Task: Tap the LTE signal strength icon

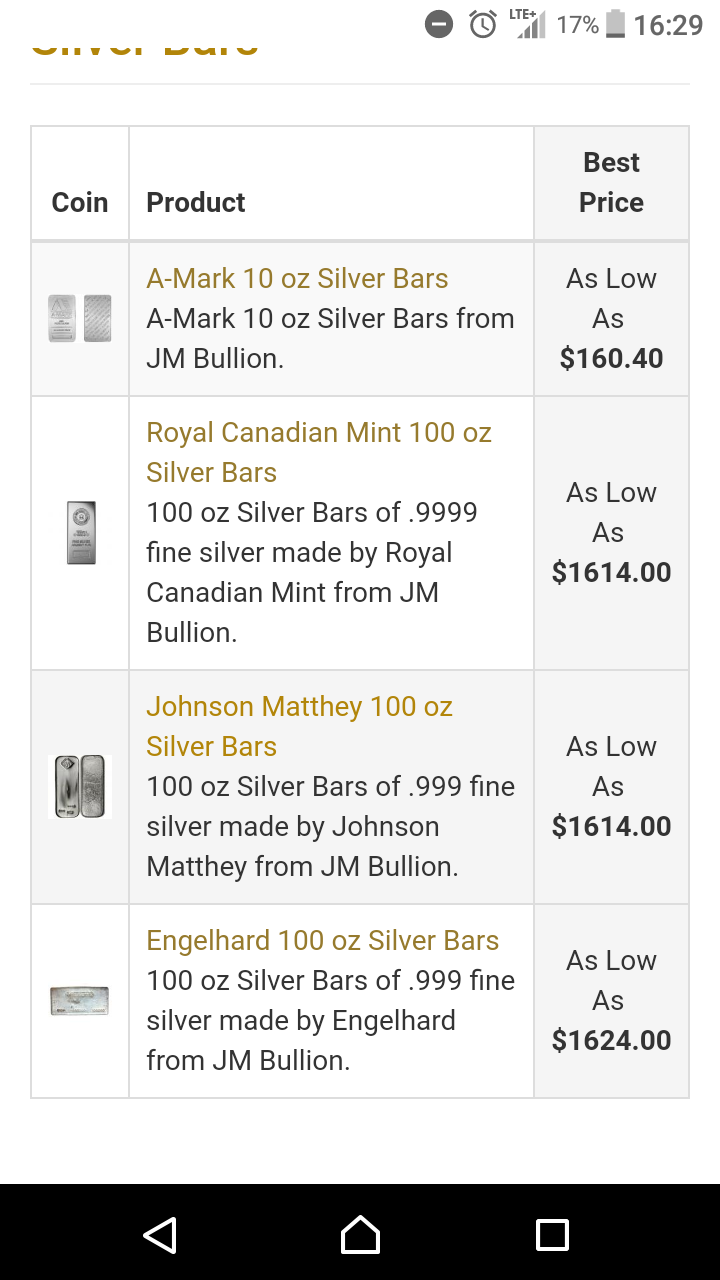Action: click(x=527, y=24)
